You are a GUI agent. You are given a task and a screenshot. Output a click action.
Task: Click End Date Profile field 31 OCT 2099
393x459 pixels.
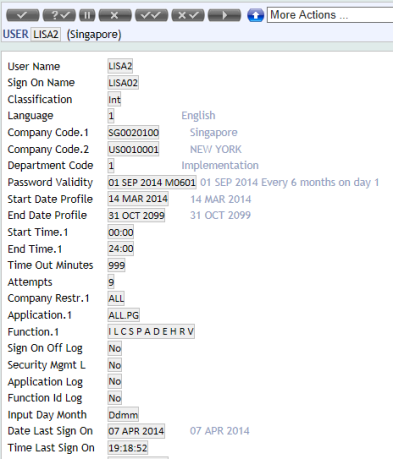tap(136, 215)
